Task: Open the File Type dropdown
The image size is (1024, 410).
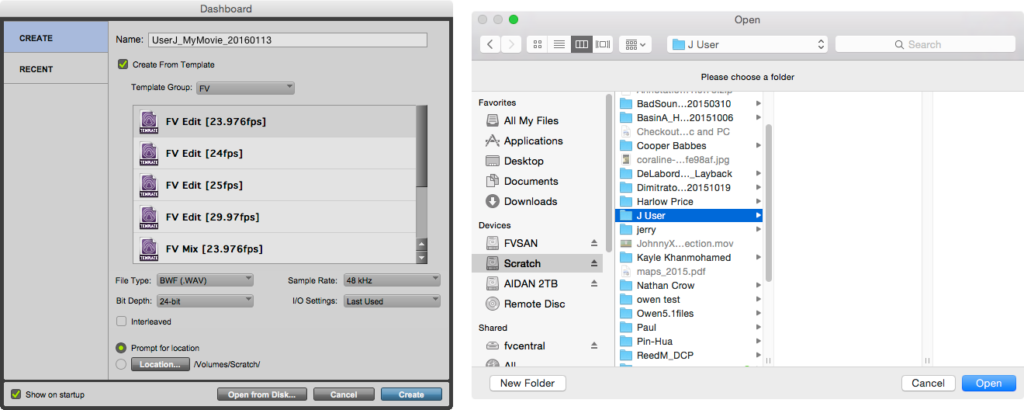Action: 205,281
